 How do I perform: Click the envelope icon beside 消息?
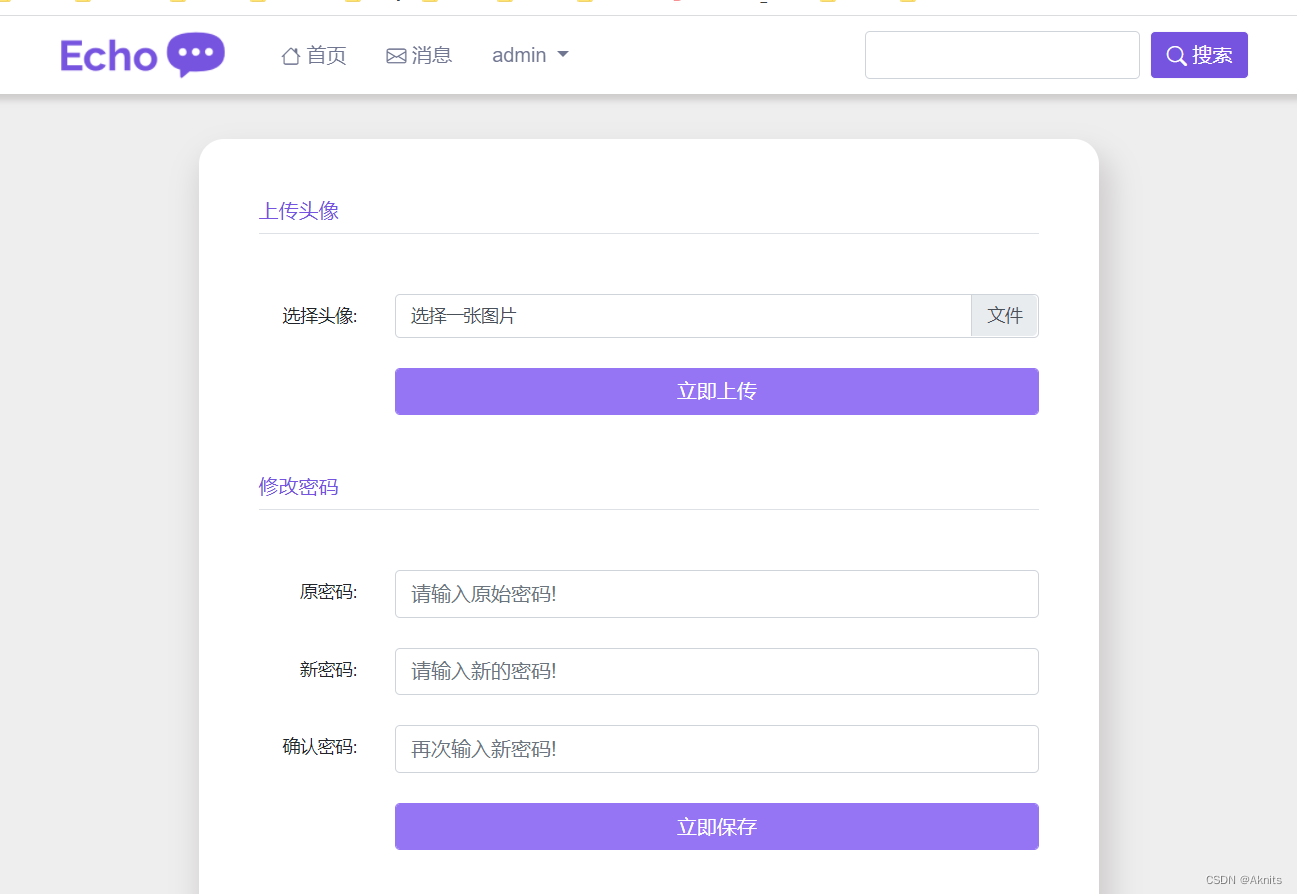(x=396, y=56)
